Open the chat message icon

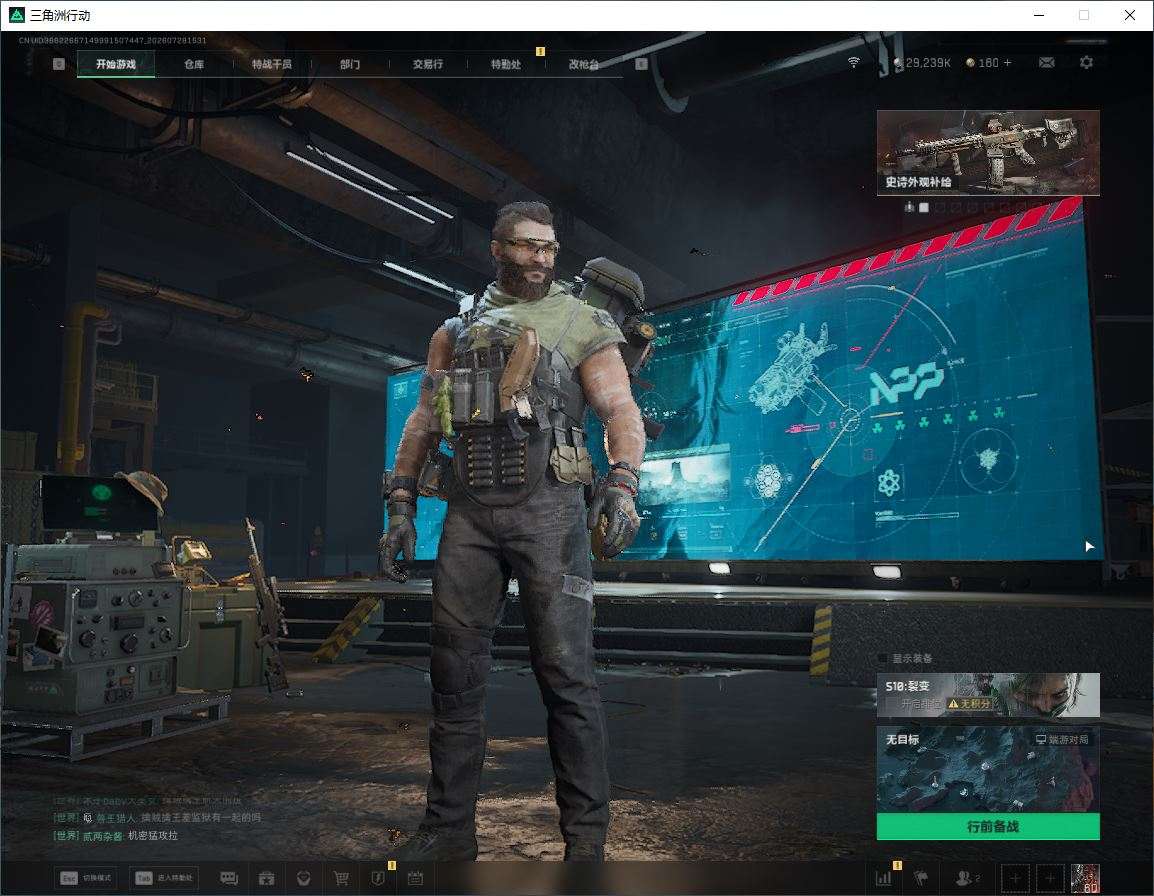click(x=229, y=878)
